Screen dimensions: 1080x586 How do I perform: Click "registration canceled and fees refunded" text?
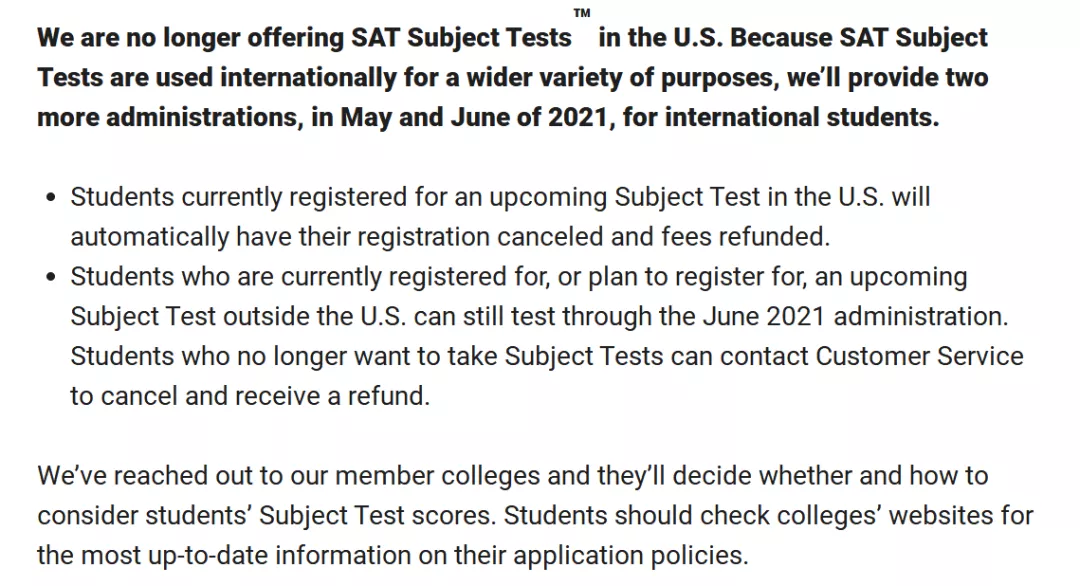593,237
